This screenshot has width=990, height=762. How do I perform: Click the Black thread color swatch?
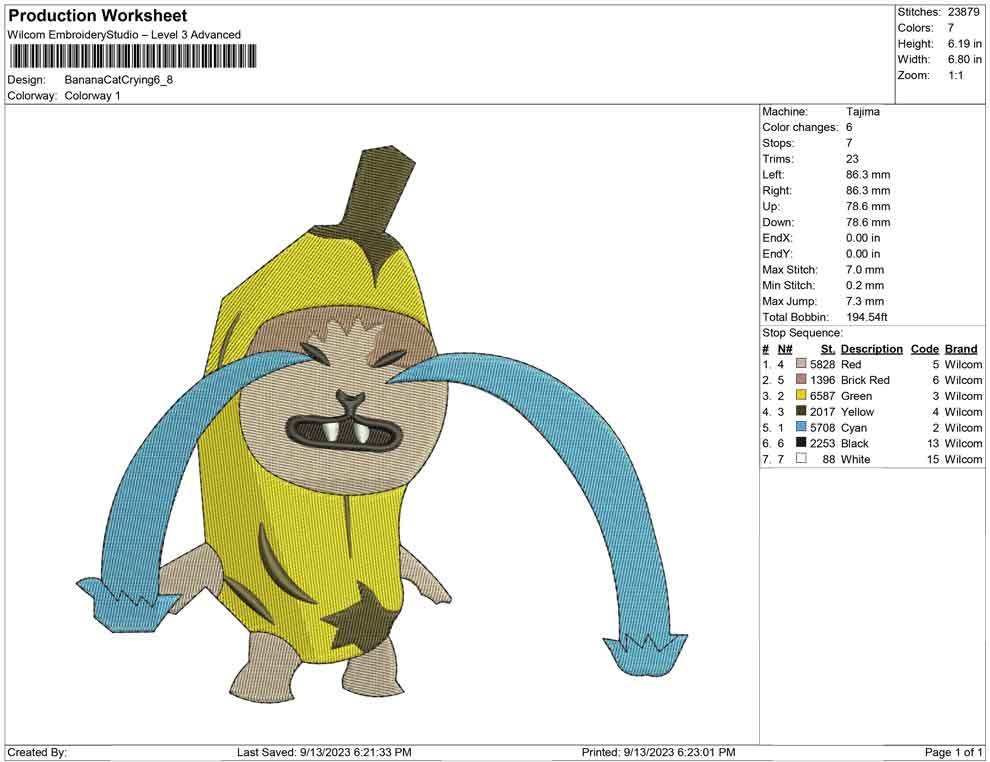tap(801, 443)
